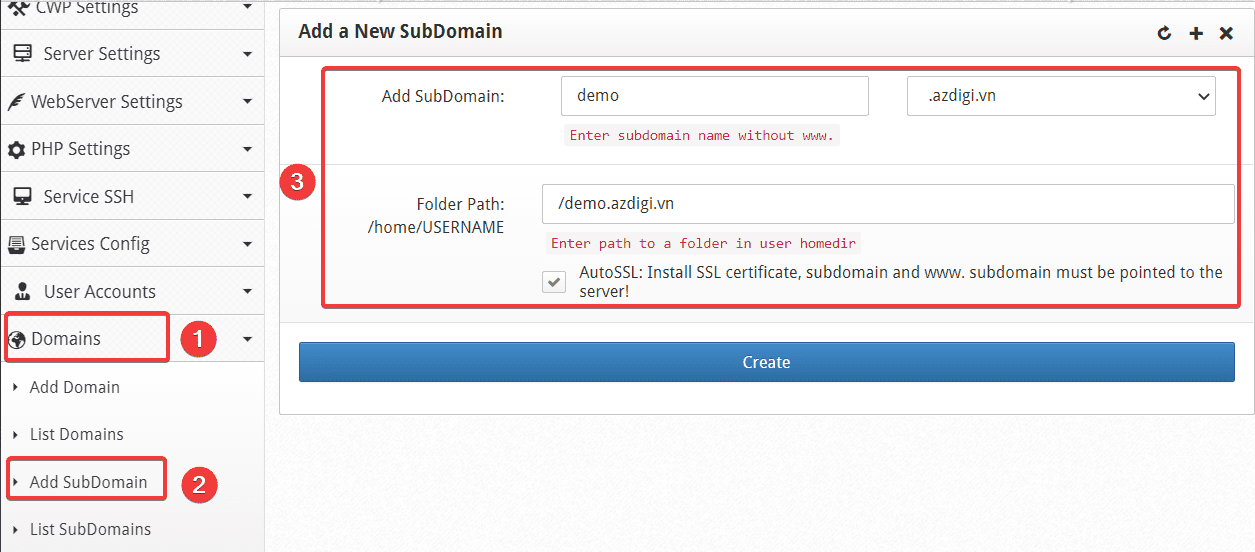Select Add Domain menu entry

pos(74,387)
